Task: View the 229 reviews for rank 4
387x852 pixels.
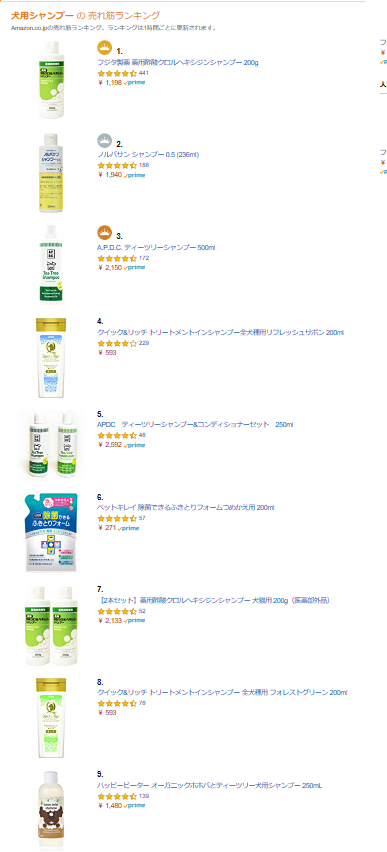Action: click(x=144, y=343)
